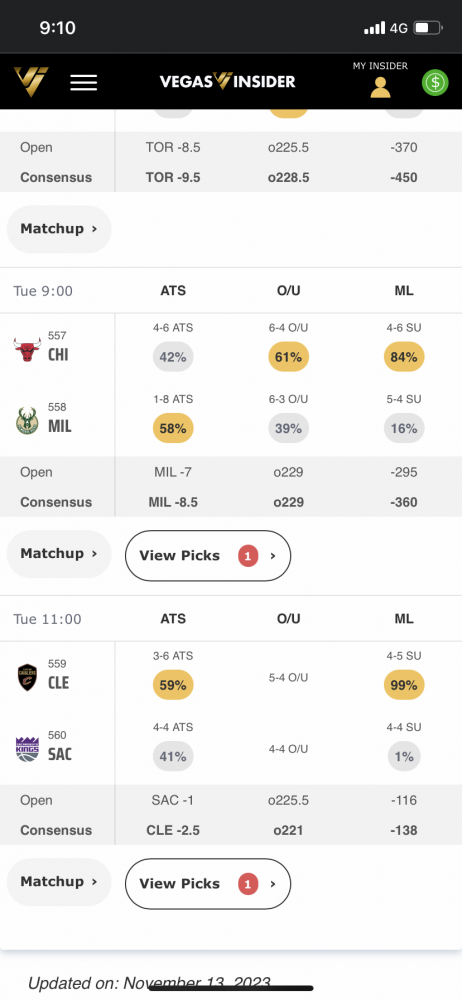Tap the Milwaukee Bucks team logo
The height and width of the screenshot is (1000, 462).
[x=27, y=421]
